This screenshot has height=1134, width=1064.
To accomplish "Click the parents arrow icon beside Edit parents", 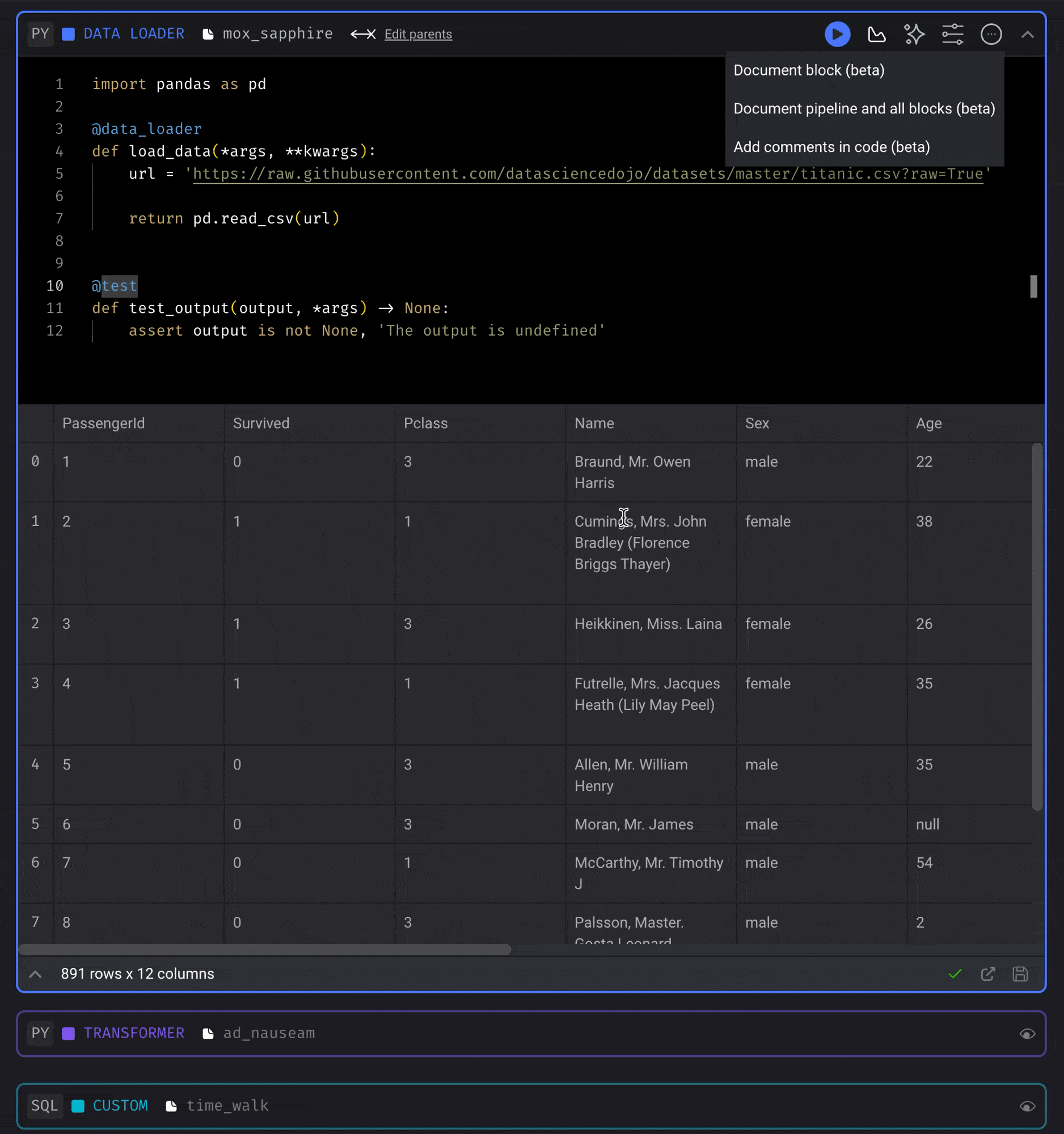I will tap(363, 34).
